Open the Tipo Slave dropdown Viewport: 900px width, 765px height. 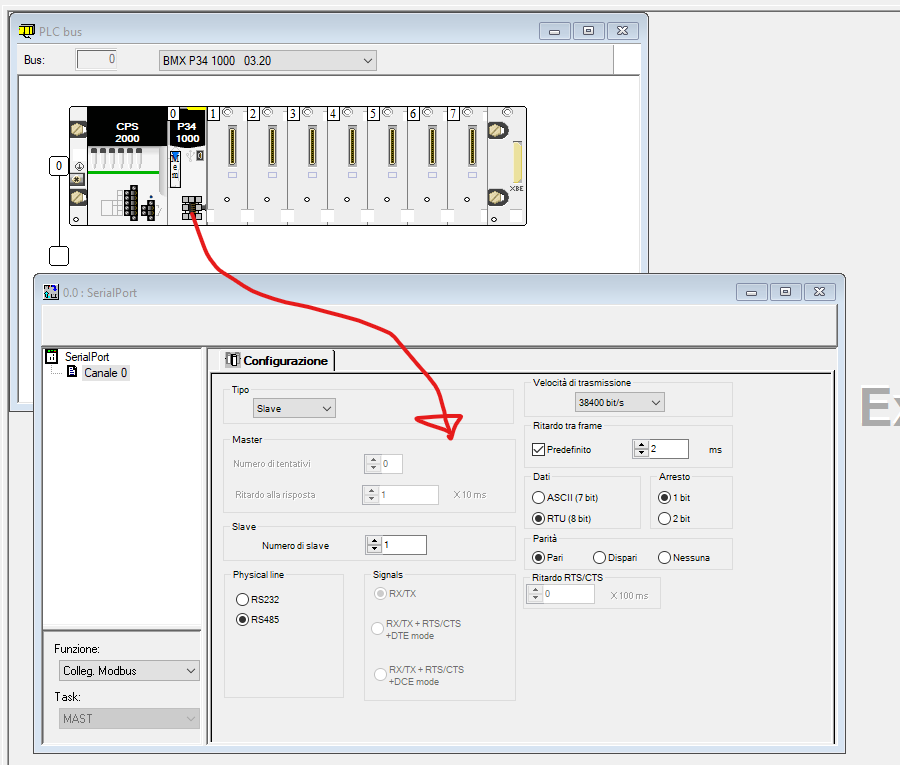pos(294,408)
